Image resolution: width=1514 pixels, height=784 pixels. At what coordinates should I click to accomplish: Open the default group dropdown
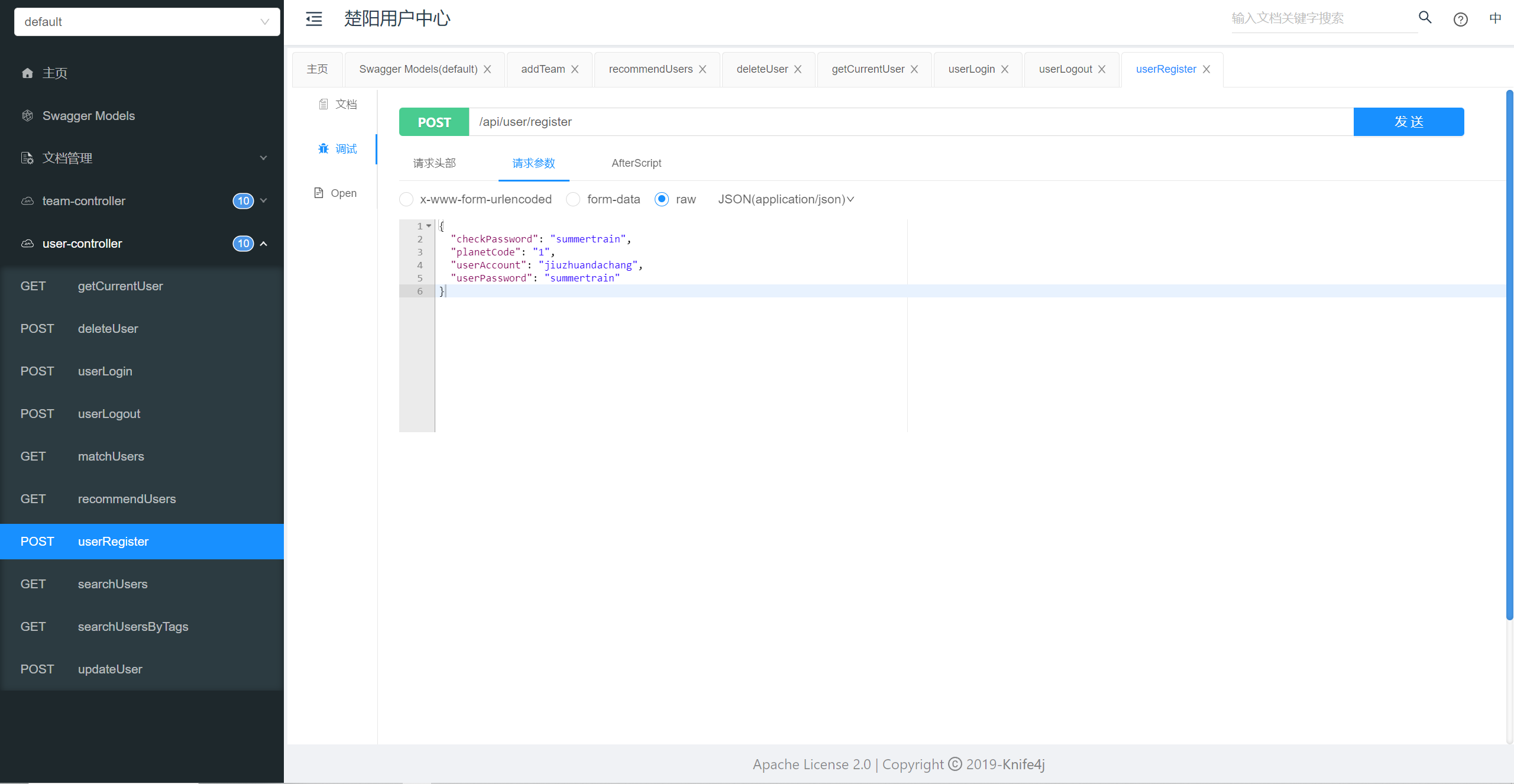[147, 22]
